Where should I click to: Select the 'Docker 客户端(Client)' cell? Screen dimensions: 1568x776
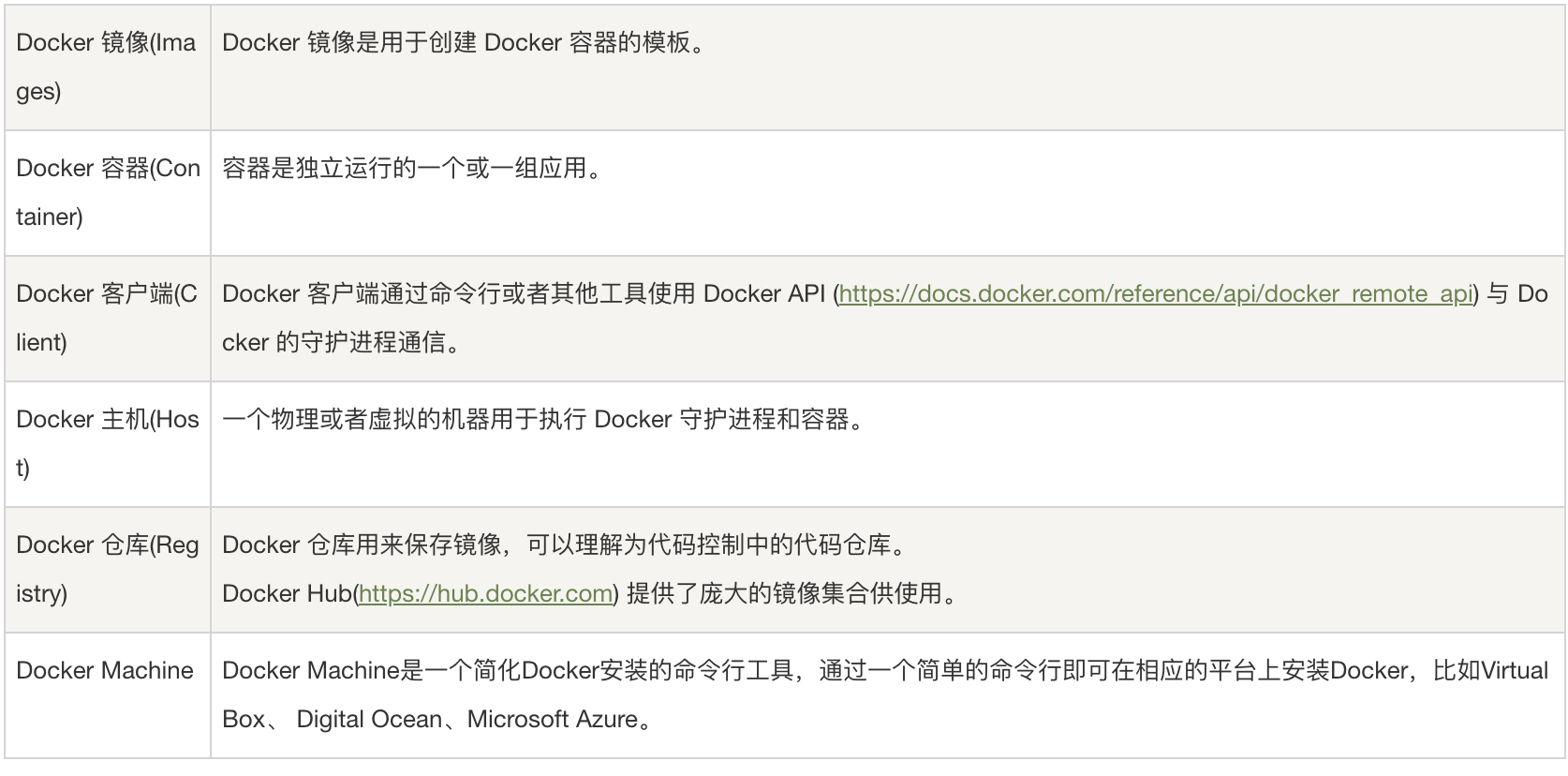tap(108, 319)
